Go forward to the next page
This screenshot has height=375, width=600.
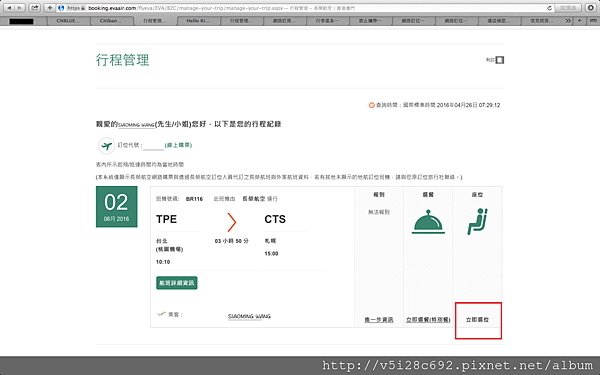point(20,8)
